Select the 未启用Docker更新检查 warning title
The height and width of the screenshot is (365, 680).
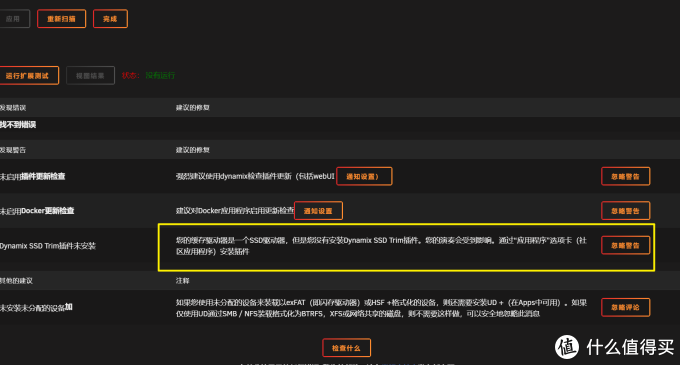(37, 211)
